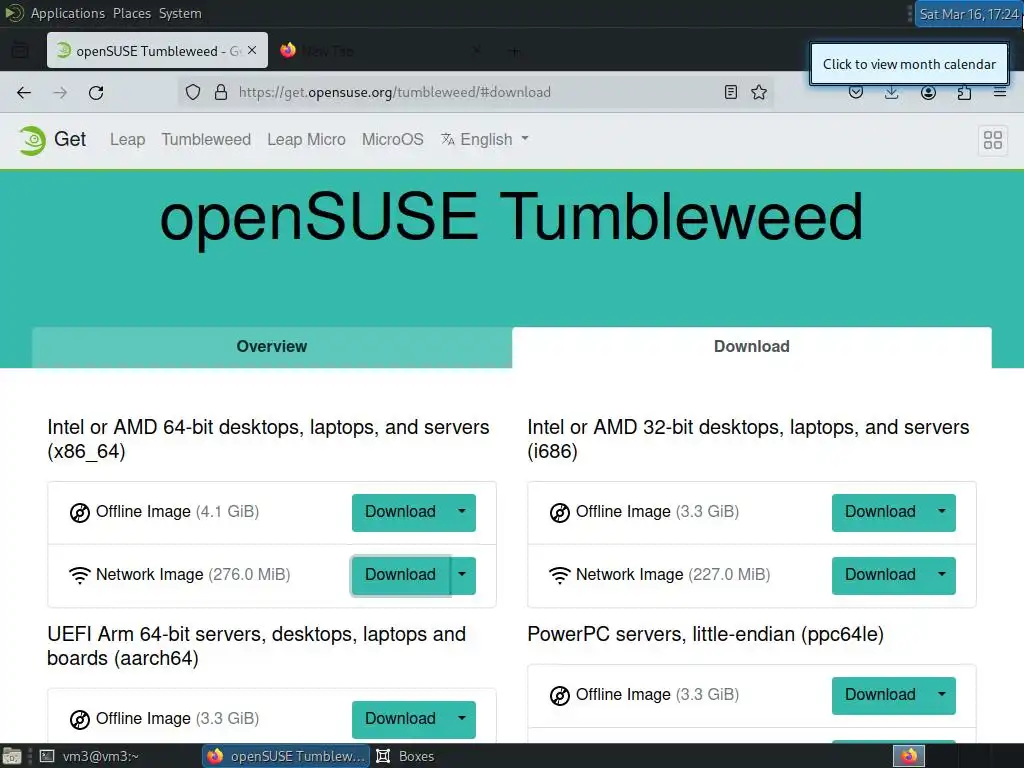Expand x86_64 Network Image download options arrow
Viewport: 1024px width, 768px height.
coord(462,575)
